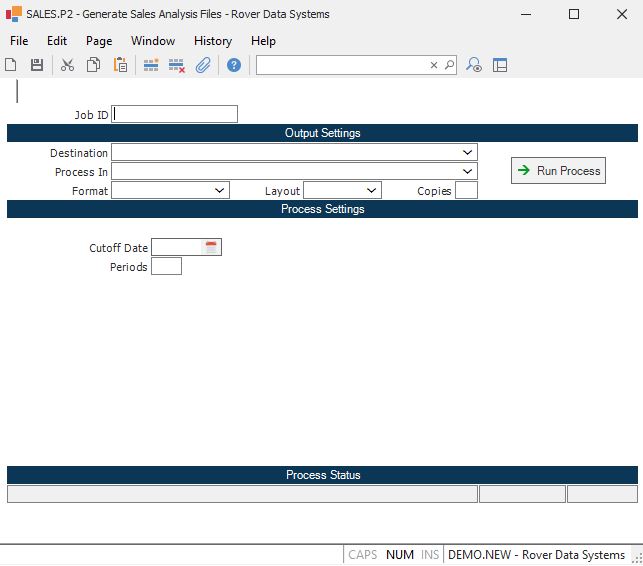Click the New document toolbar icon
The height and width of the screenshot is (566, 643).
(x=11, y=65)
